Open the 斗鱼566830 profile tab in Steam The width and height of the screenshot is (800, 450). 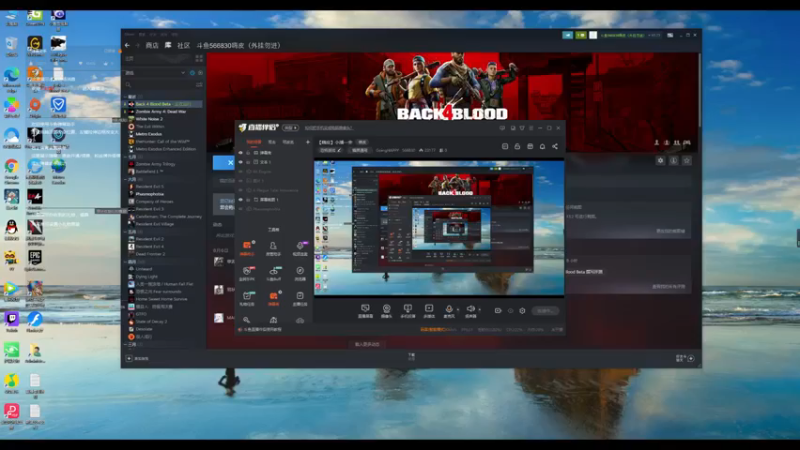tap(239, 45)
